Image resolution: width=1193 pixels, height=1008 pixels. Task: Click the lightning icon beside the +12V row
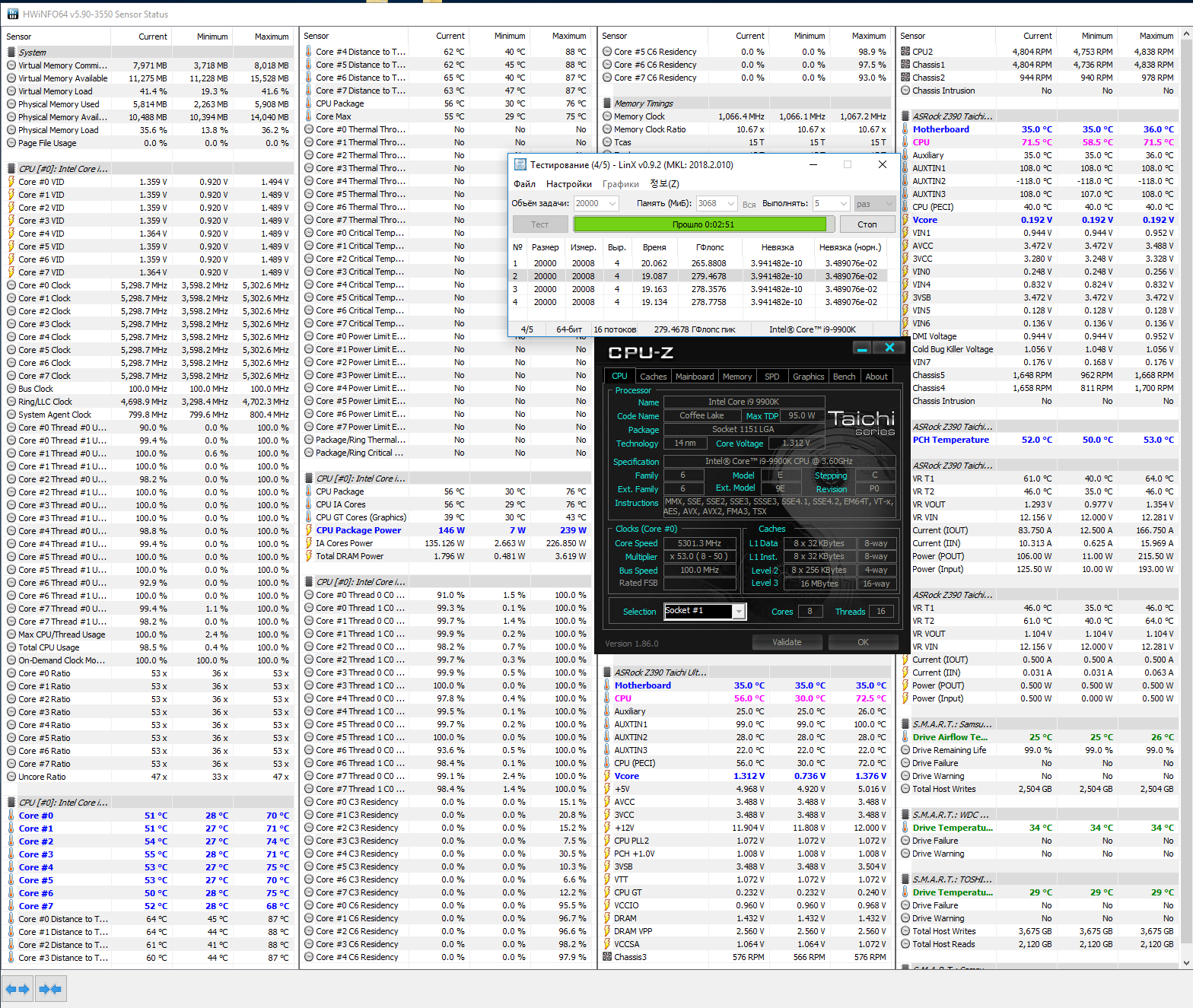click(607, 828)
